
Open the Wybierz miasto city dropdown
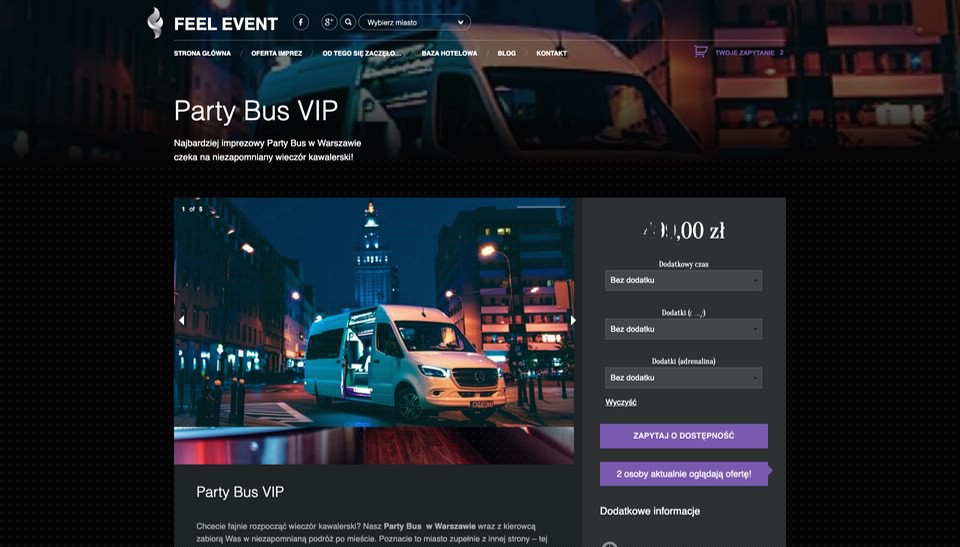[414, 22]
